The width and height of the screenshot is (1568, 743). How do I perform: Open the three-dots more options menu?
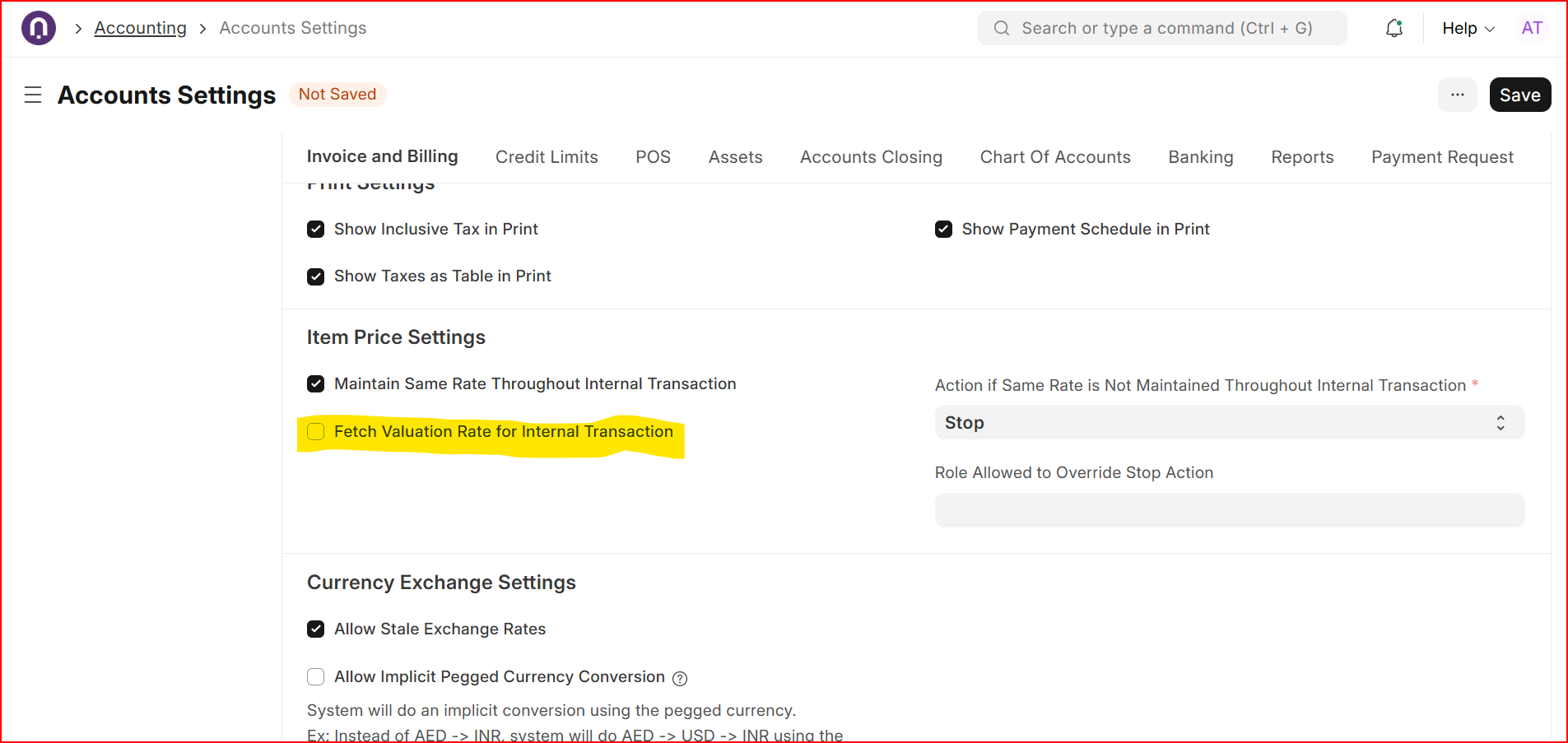pos(1457,95)
